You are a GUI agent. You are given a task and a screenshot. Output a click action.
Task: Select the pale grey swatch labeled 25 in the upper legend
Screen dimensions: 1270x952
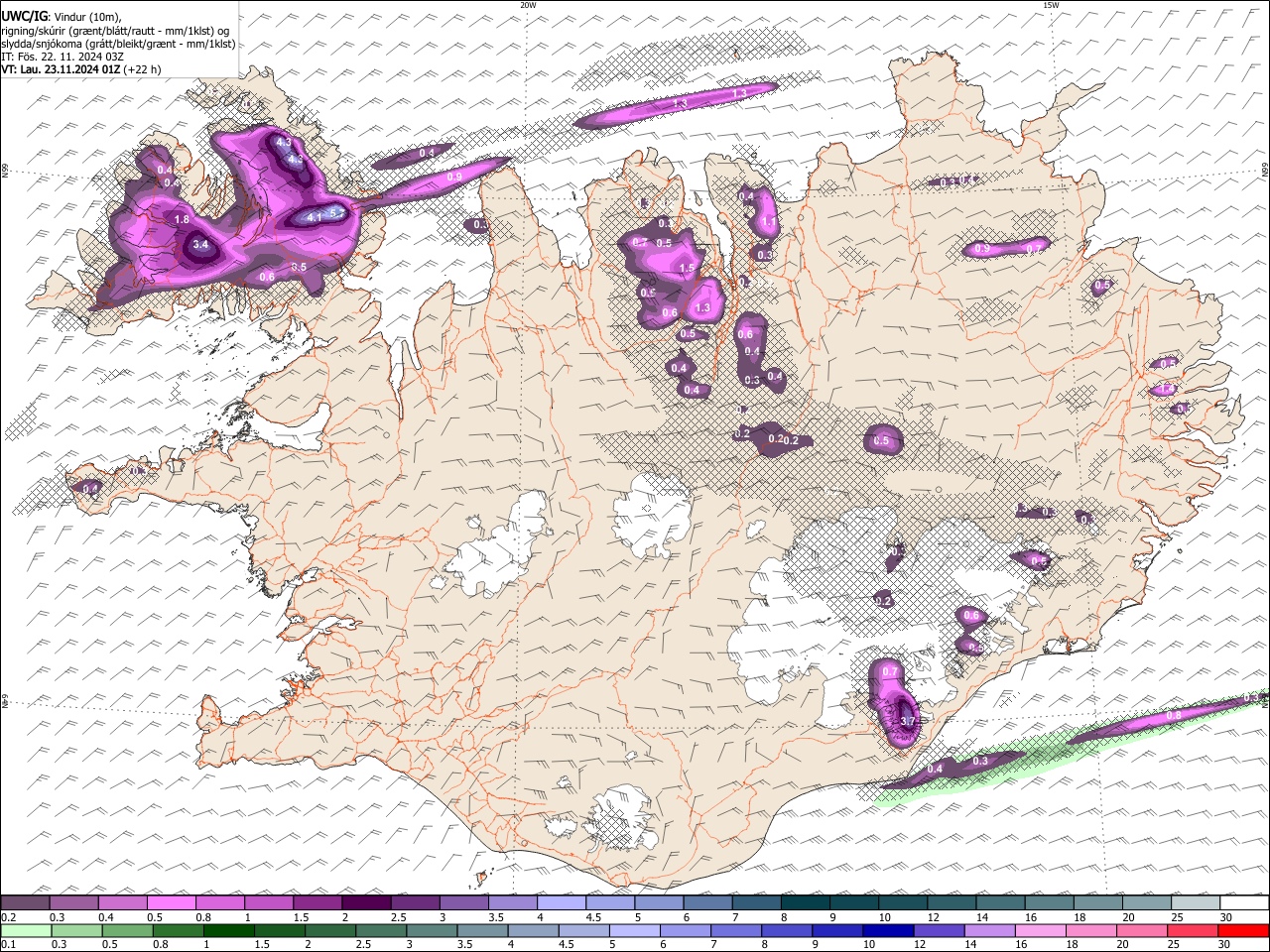pyautogui.click(x=1196, y=902)
